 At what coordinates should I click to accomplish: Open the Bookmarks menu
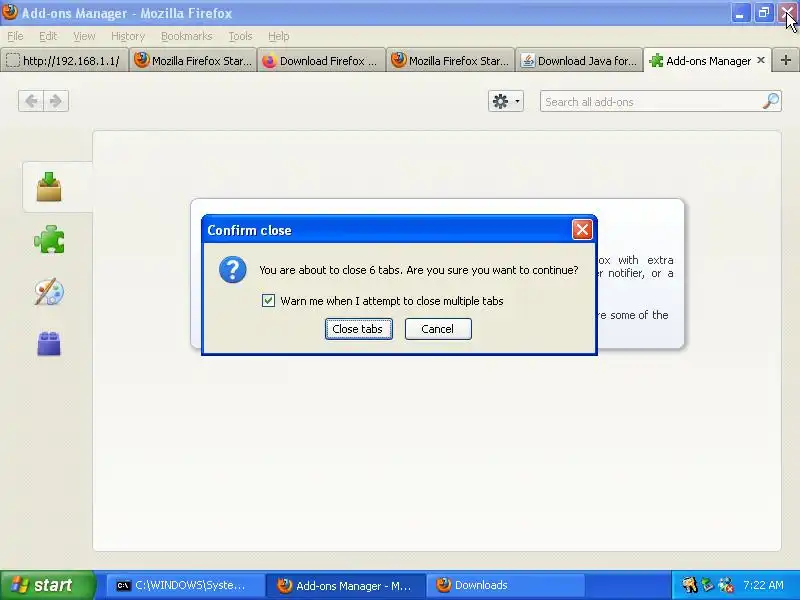[x=186, y=36]
